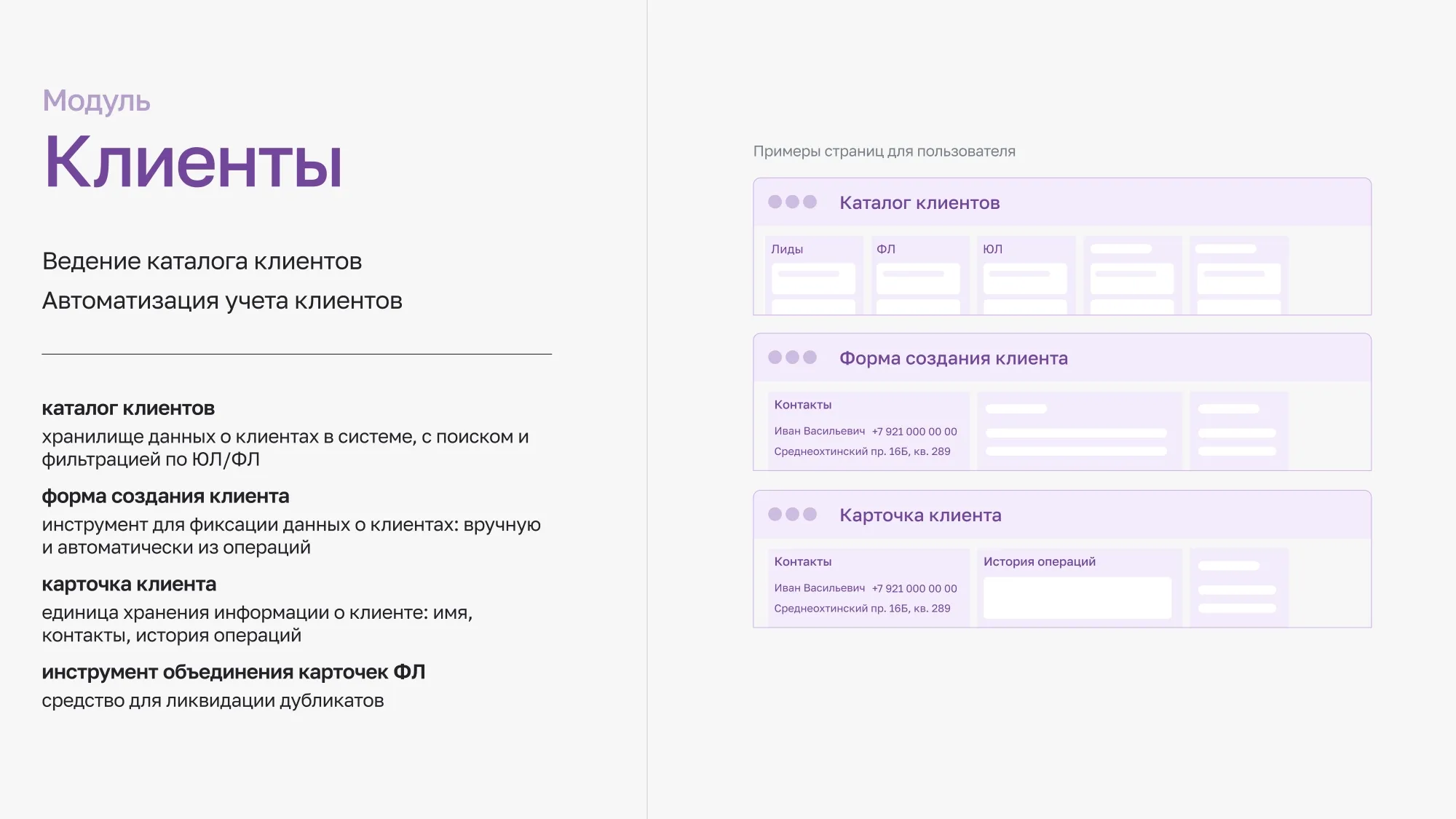The image size is (1456, 819).
Task: Click the address Среднеохтинский пр. 16Б, кв. 289
Action: (864, 452)
